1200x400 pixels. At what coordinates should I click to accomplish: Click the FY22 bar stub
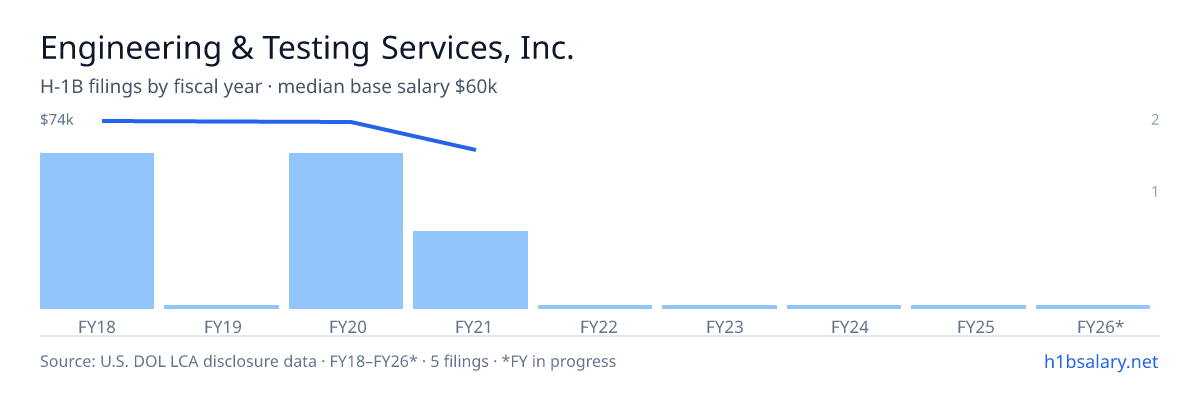click(x=595, y=307)
